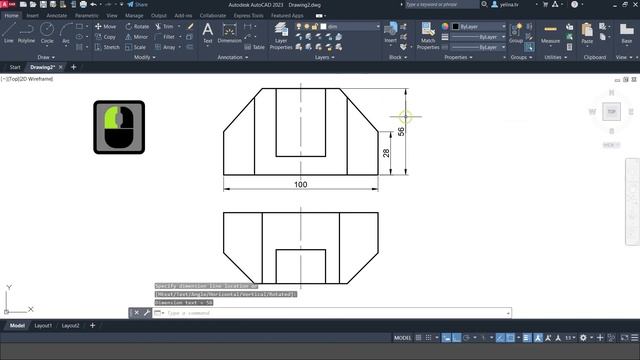This screenshot has width=640, height=360.
Task: Toggle ortho mode in status bar
Action: click(x=456, y=338)
